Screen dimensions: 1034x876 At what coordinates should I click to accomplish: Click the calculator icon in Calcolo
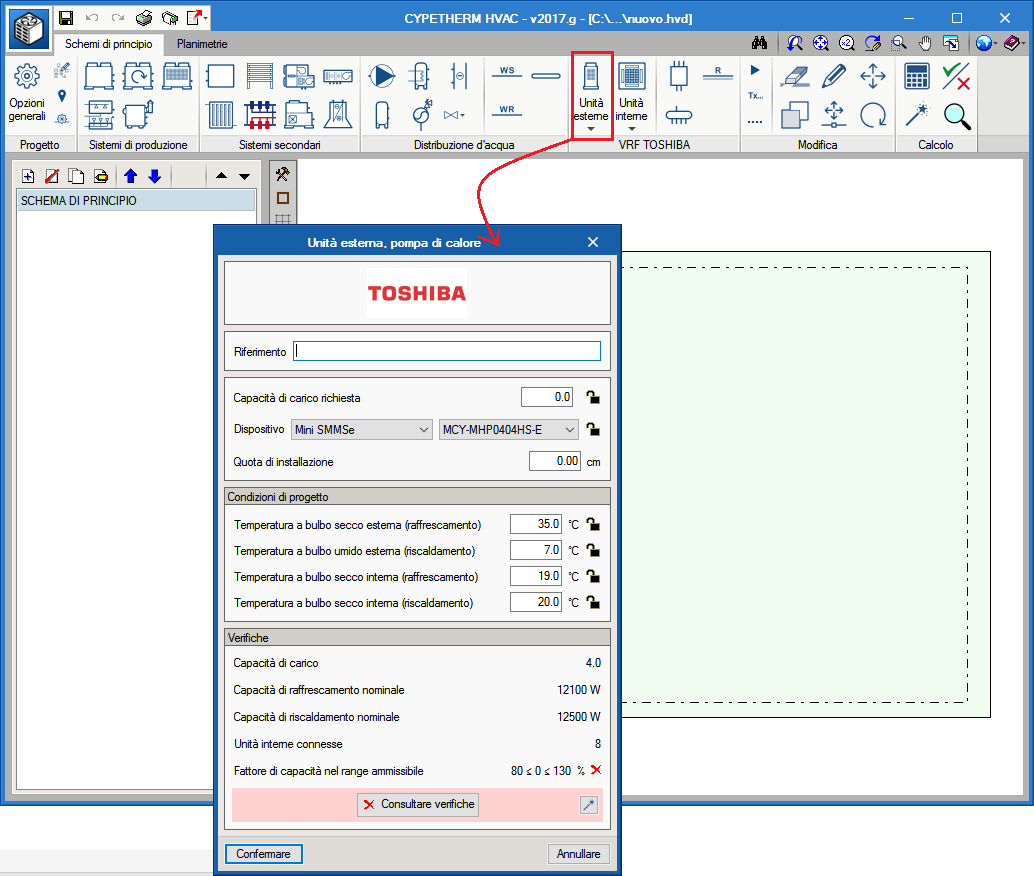pos(917,76)
